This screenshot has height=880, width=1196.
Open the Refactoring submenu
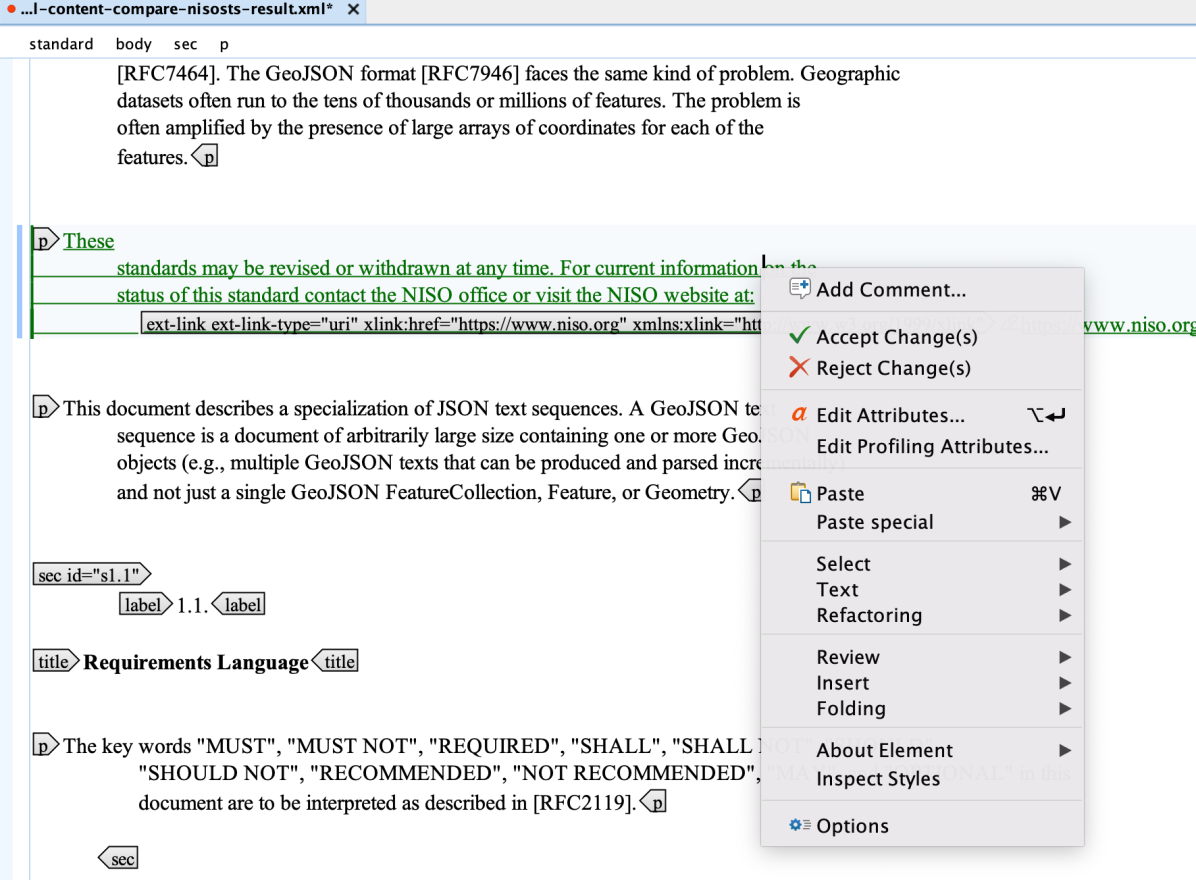pos(868,616)
